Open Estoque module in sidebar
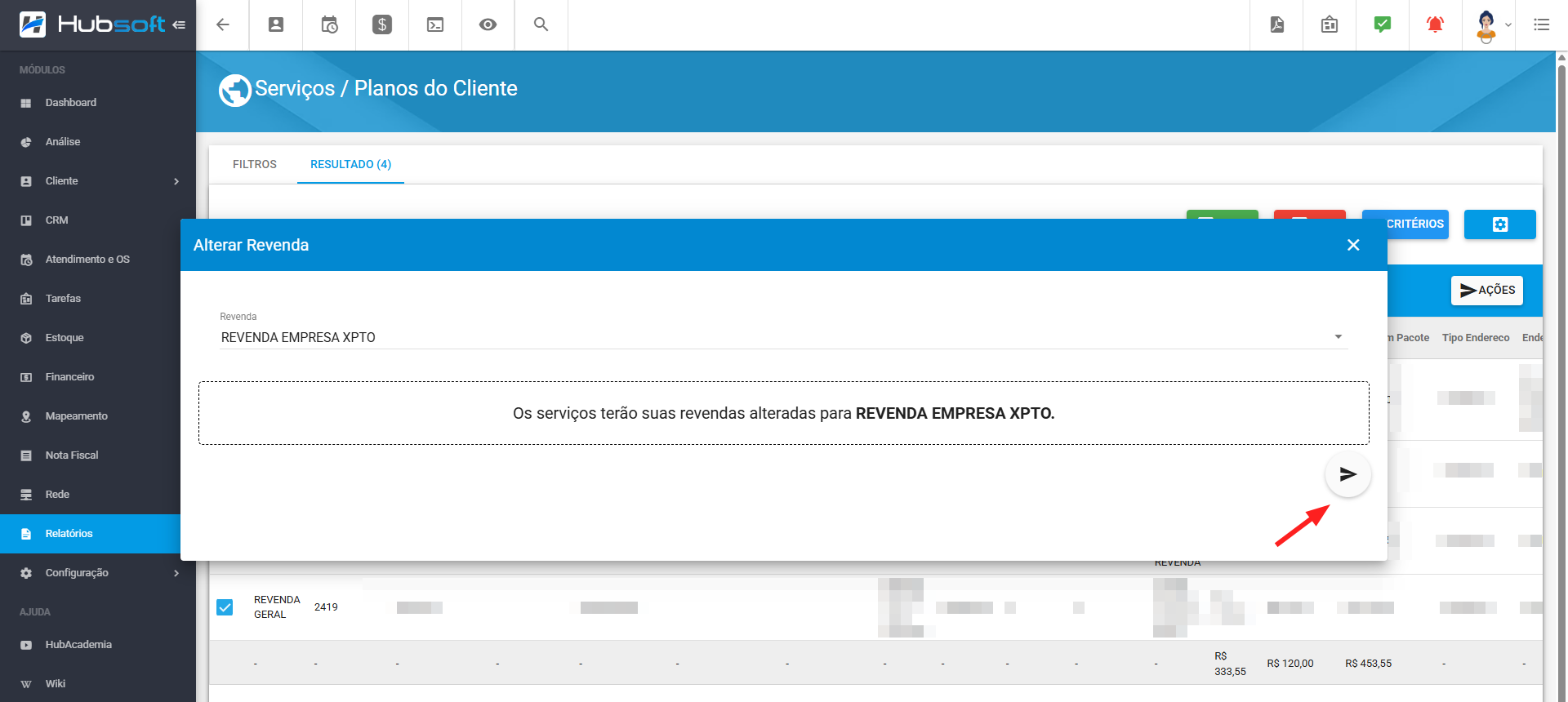The height and width of the screenshot is (702, 1568). click(90, 338)
